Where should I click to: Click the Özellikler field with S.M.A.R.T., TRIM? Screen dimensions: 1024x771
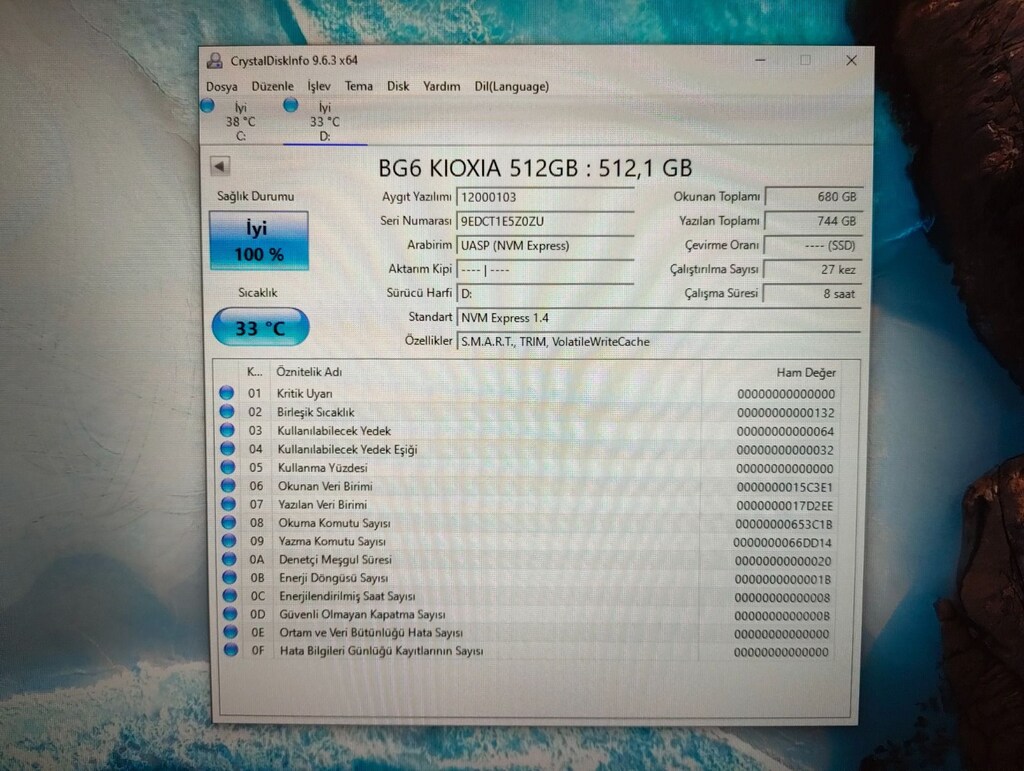(x=658, y=341)
